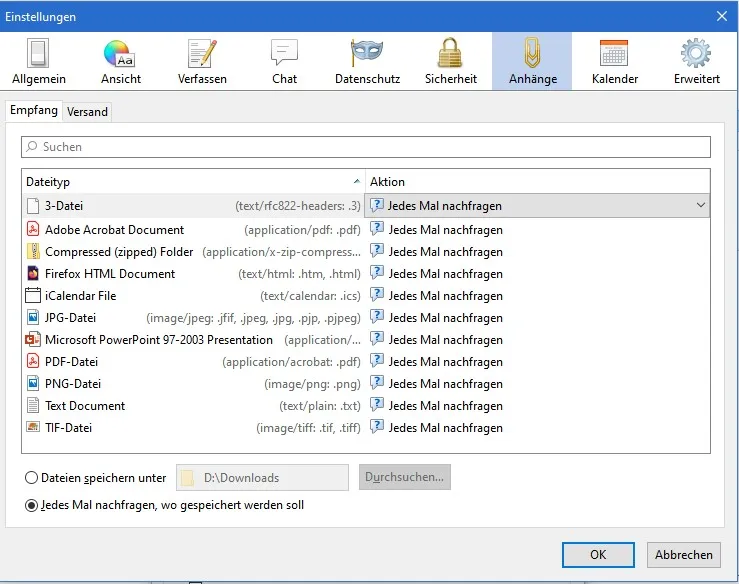Select the Microsoft PowerPoint 97-2003 Presentation label
Screen dimensions: 739x584
(x=159, y=340)
